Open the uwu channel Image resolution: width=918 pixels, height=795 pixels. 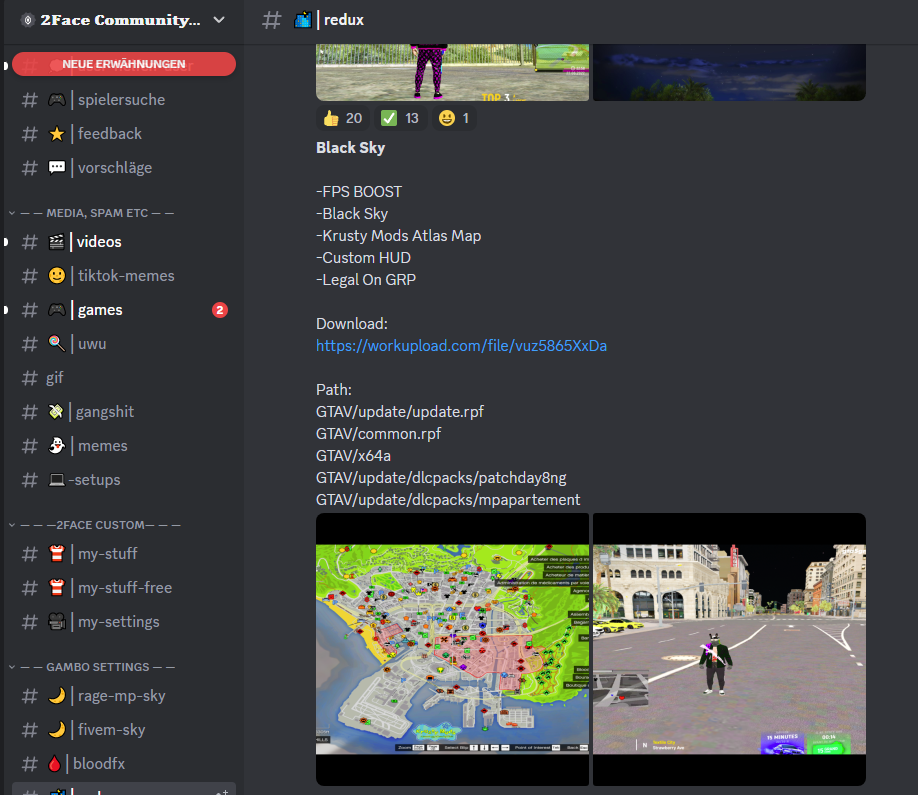click(124, 344)
